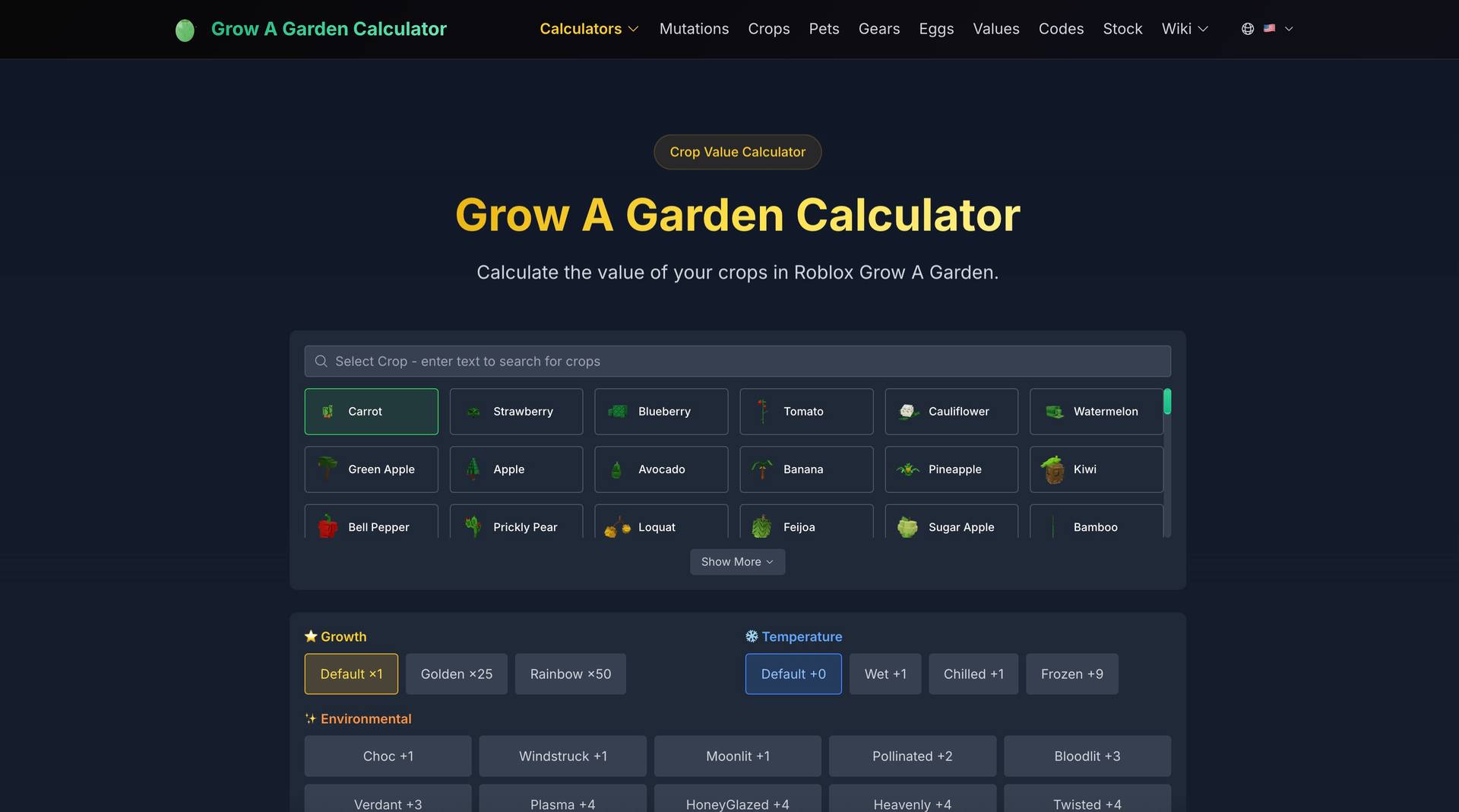This screenshot has width=1459, height=812.
Task: Select the Pineapple crop icon
Action: click(907, 469)
